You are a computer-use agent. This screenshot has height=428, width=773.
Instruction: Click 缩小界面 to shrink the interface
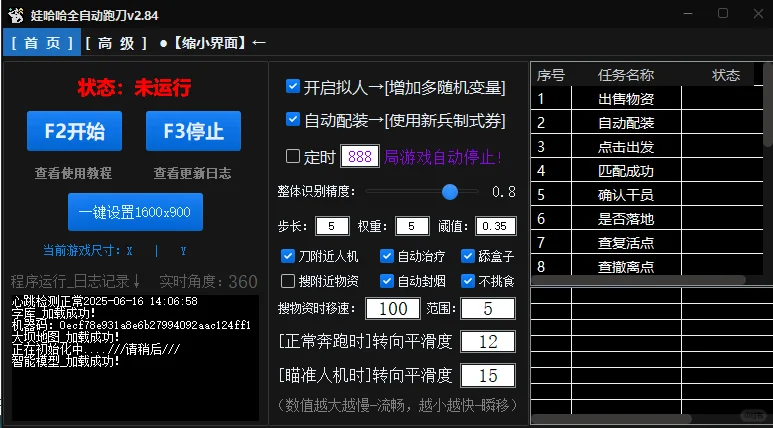212,43
